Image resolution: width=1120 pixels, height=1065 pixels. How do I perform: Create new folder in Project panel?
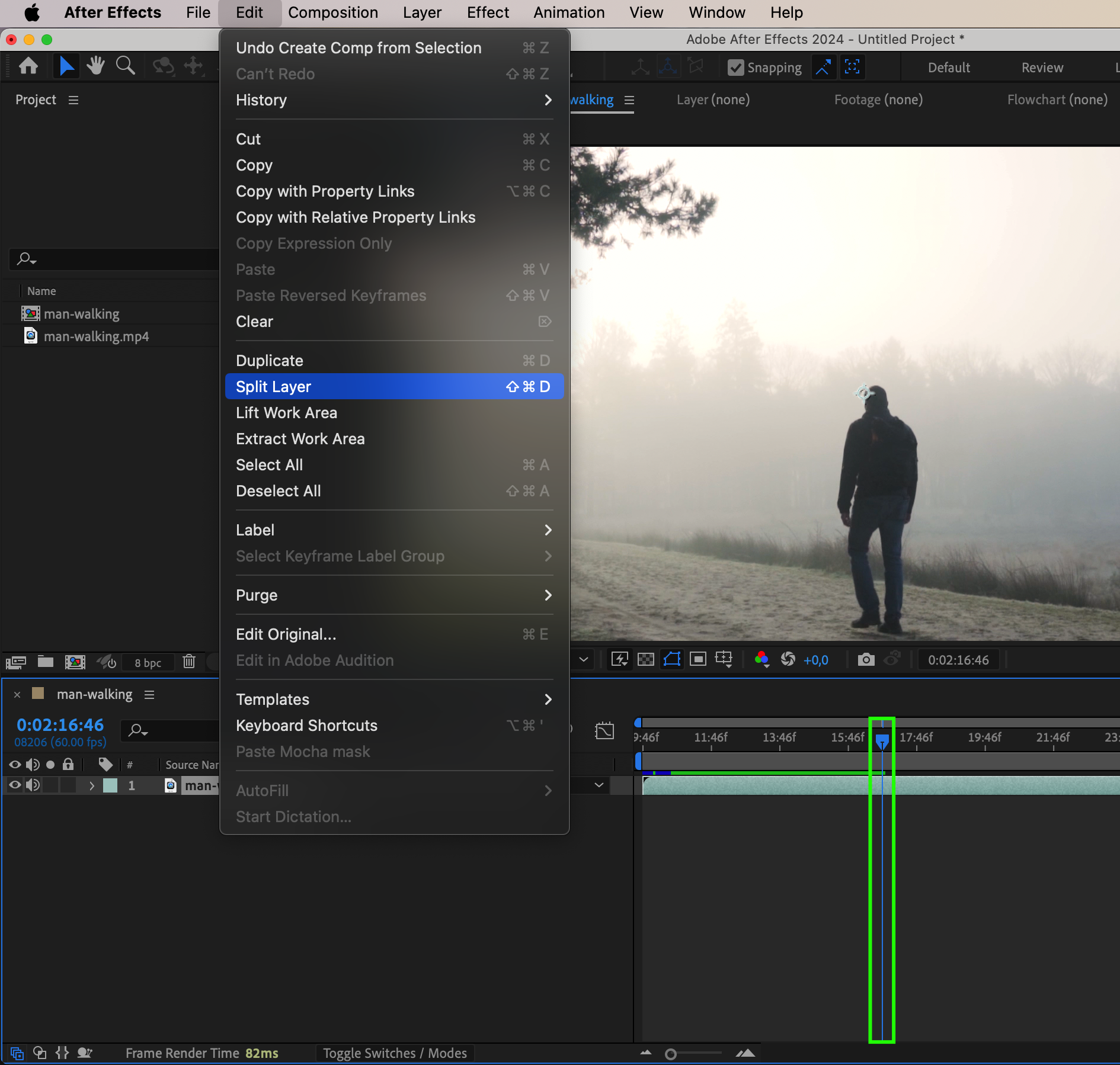[46, 662]
